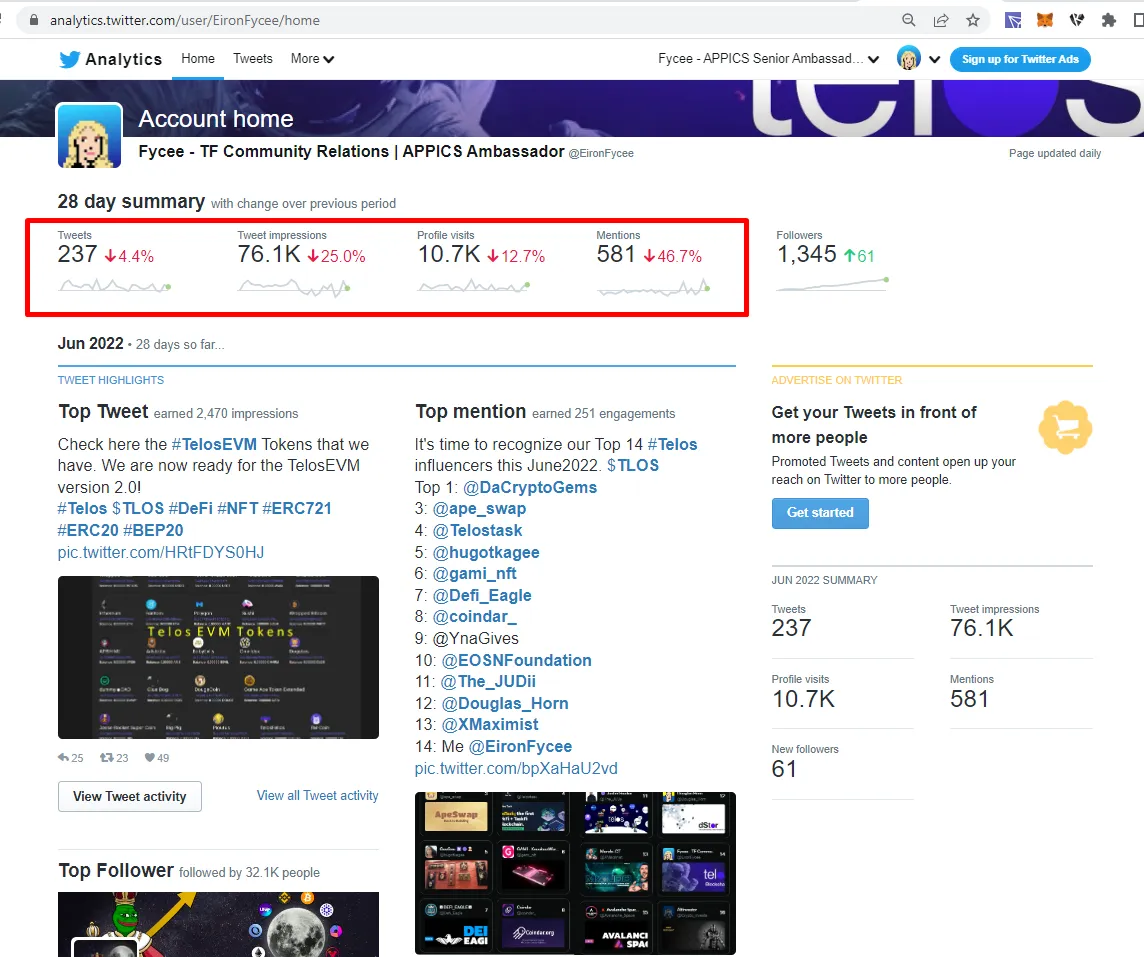The width and height of the screenshot is (1144, 957).
Task: Open the @EironFycee mention link
Action: (x=520, y=746)
